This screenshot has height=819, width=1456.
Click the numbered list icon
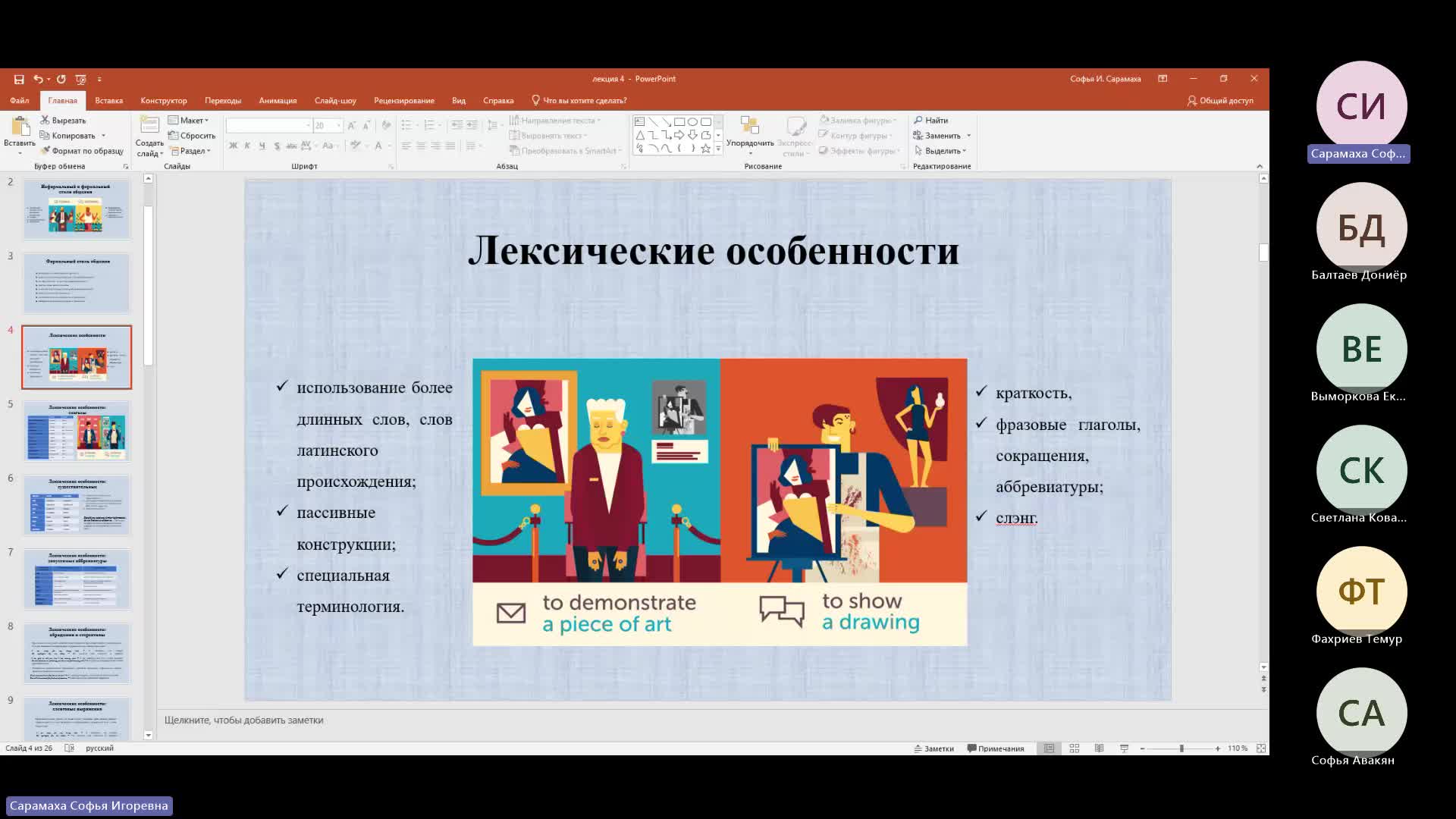point(429,125)
